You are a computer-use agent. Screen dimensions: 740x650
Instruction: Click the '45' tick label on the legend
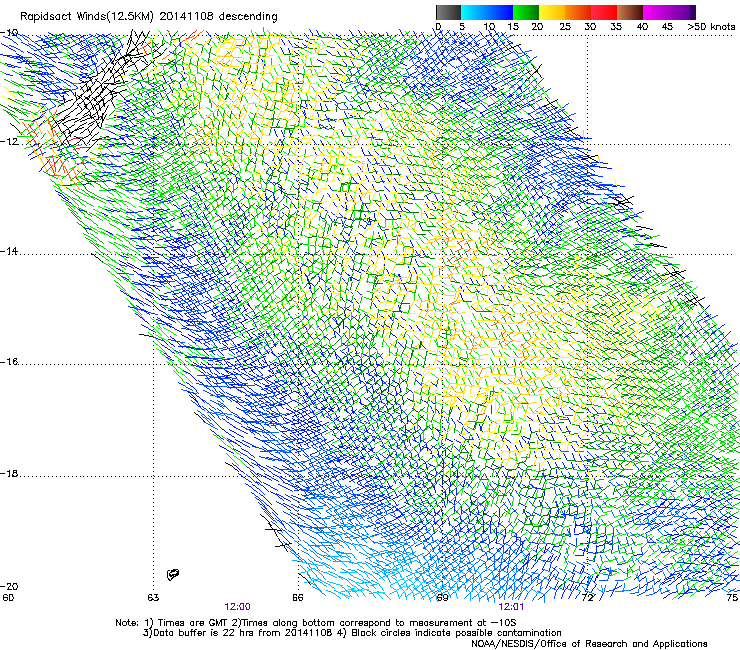[667, 26]
